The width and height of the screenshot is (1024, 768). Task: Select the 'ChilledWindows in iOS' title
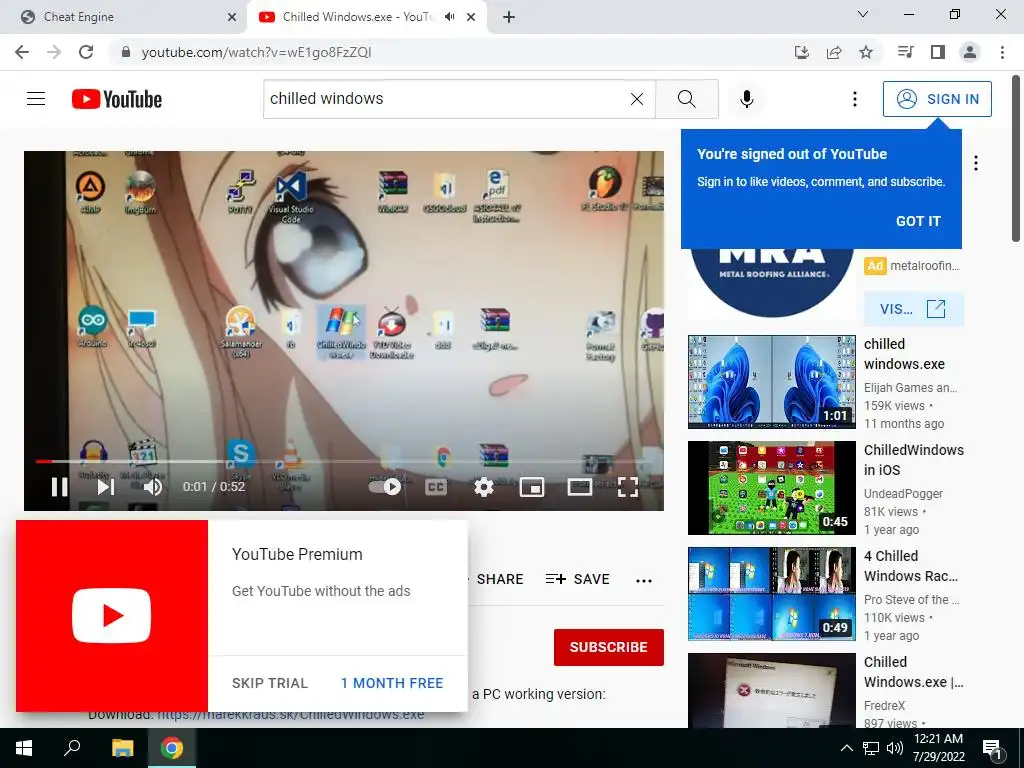[x=914, y=460]
